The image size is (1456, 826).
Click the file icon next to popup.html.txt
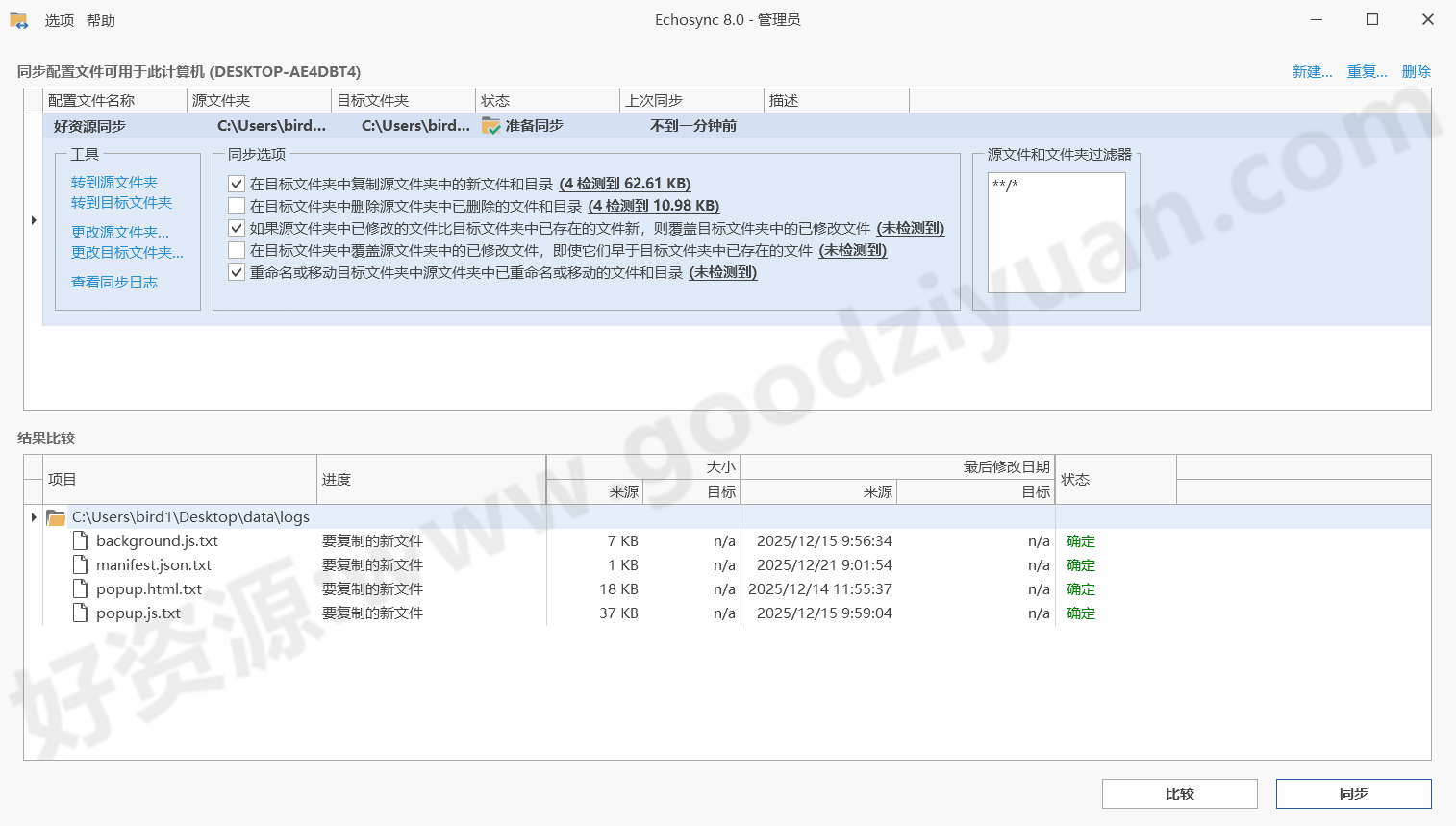click(x=80, y=588)
